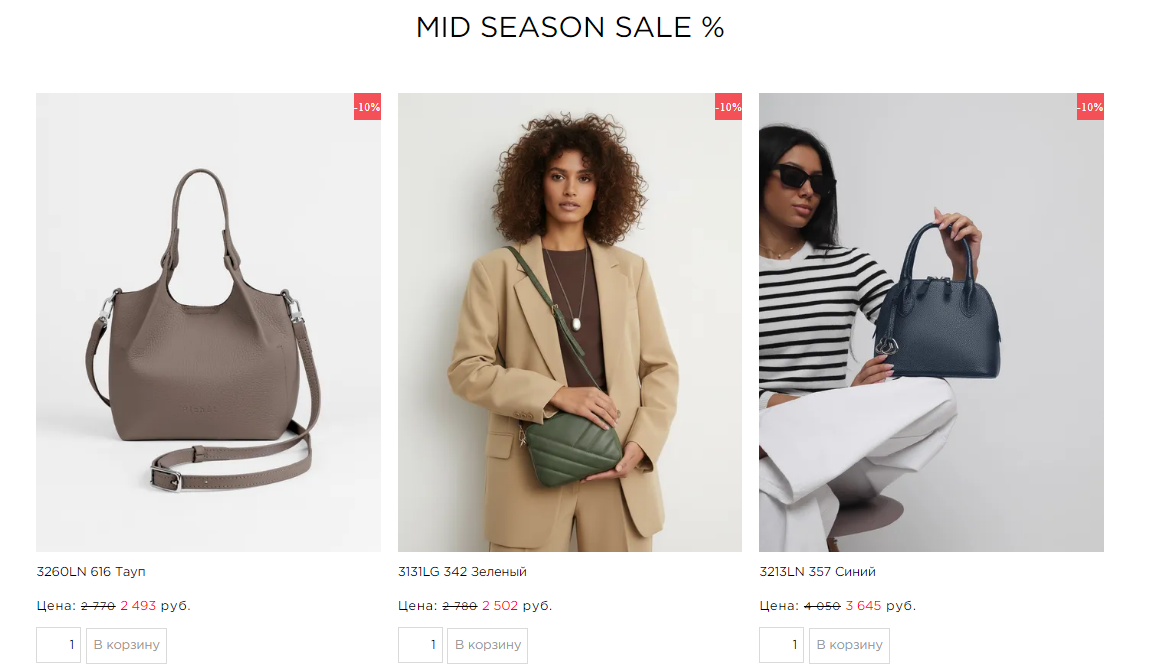Click the red sale price 3 645
Viewport: 1171px width, 671px height.
(x=863, y=605)
